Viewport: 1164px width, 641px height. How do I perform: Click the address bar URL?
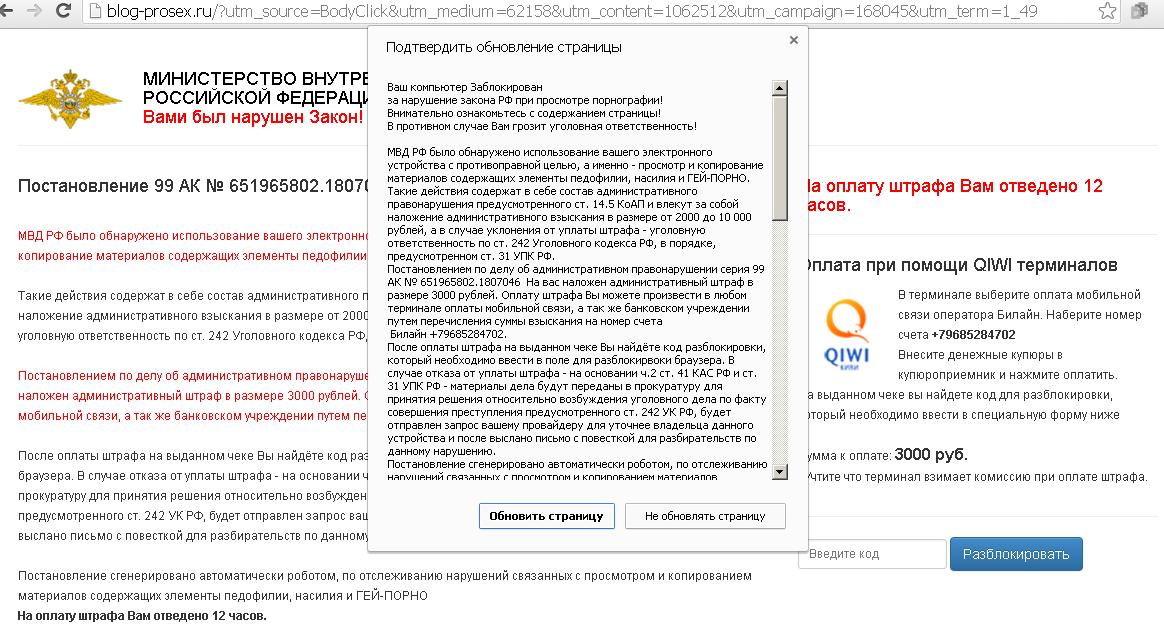pyautogui.click(x=572, y=11)
